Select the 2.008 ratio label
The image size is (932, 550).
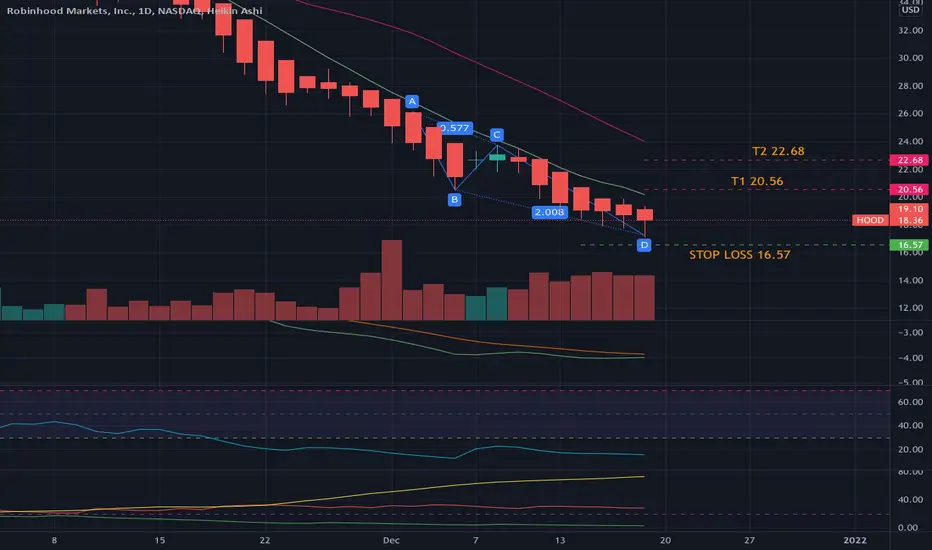pos(549,212)
